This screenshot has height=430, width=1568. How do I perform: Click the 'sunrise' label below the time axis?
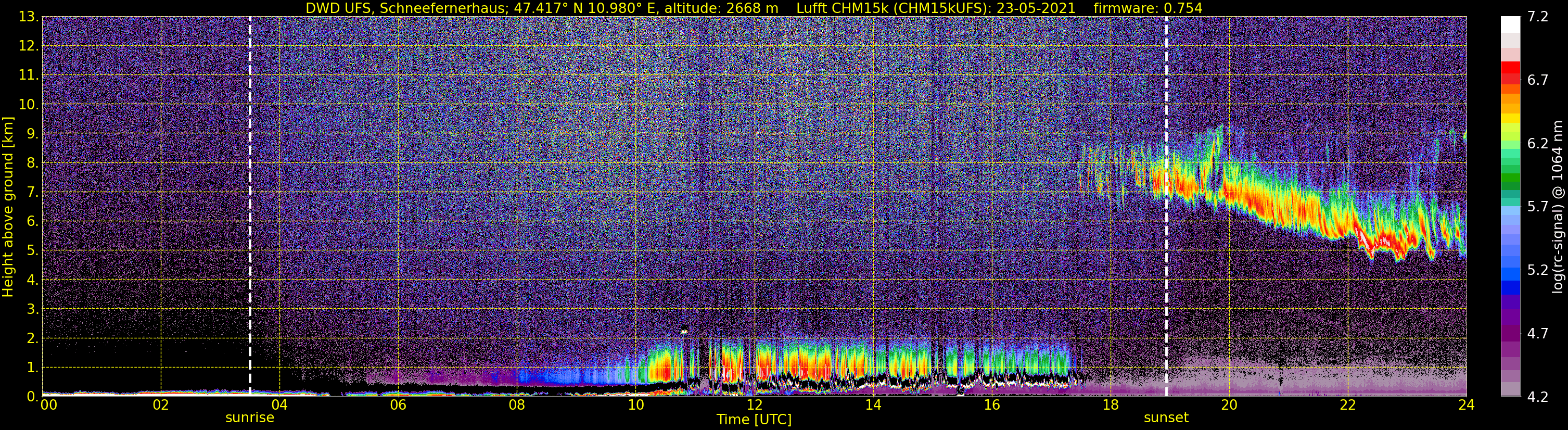click(x=250, y=418)
